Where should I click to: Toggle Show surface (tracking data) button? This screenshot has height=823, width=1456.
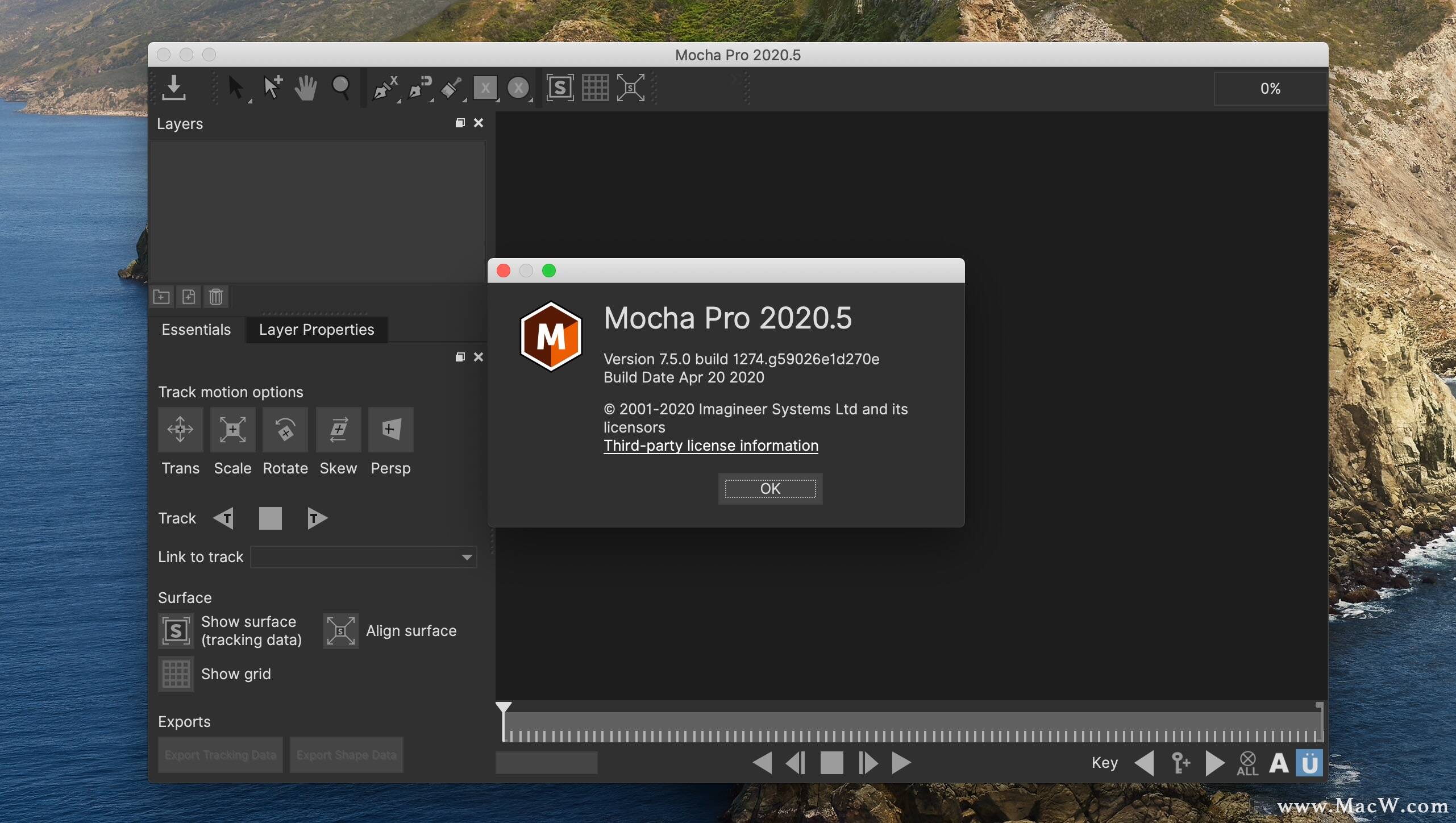(176, 631)
